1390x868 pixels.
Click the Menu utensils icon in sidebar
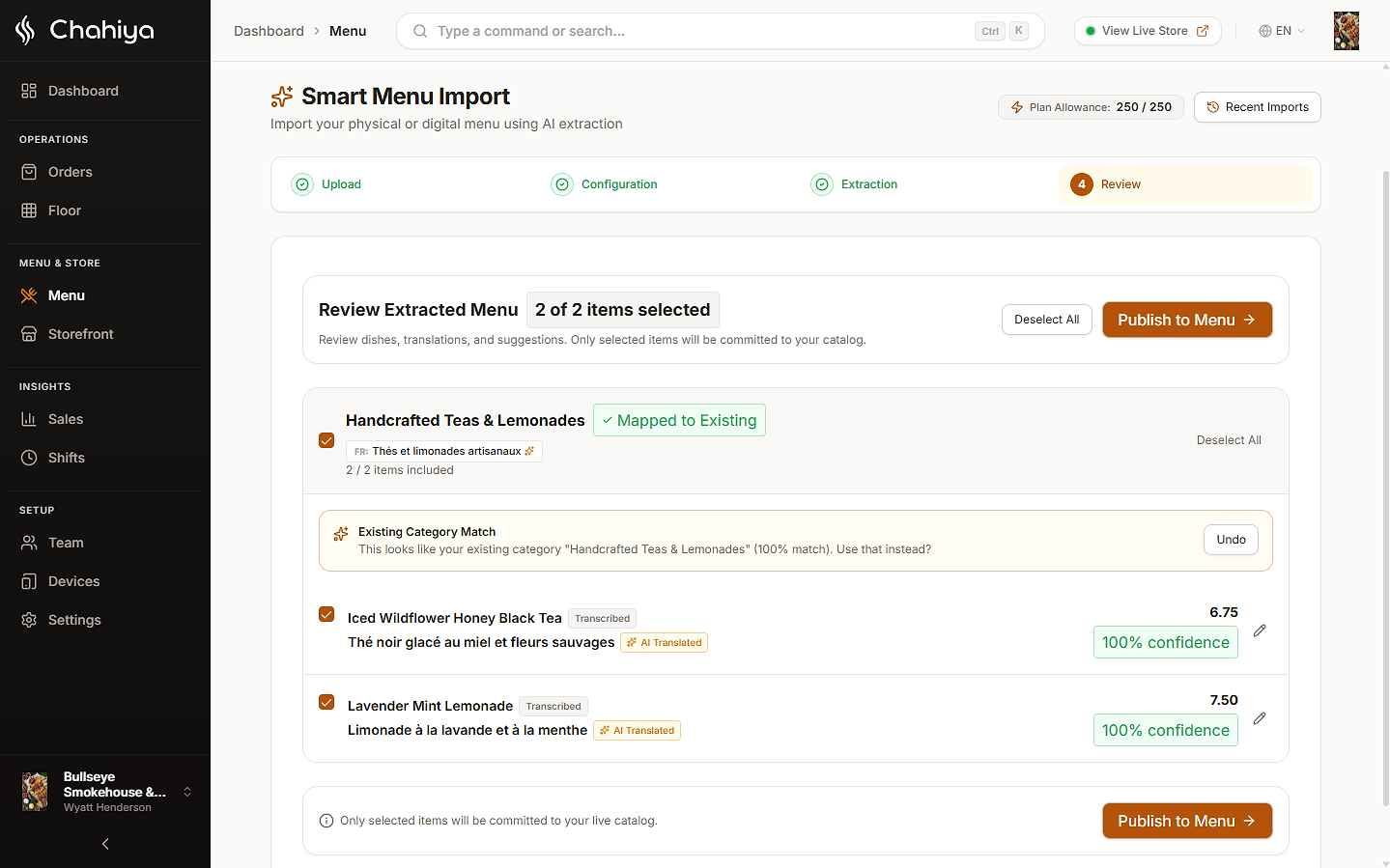[29, 295]
